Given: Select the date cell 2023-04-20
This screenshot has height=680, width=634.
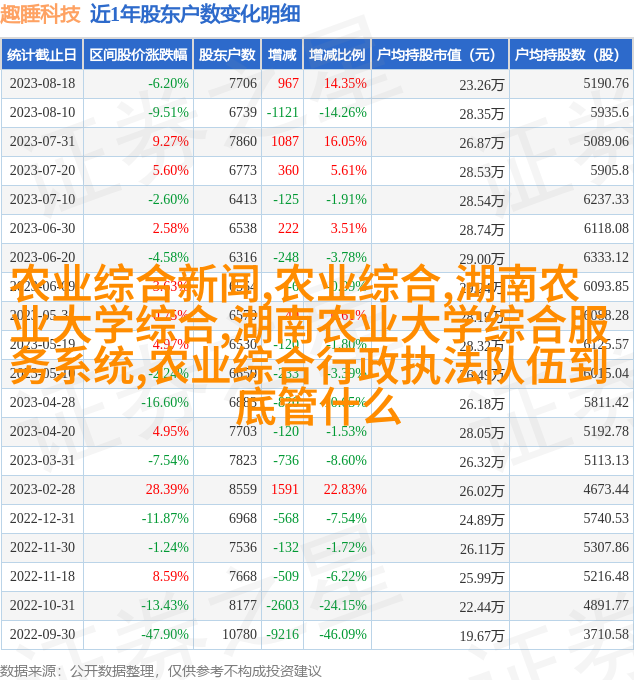Looking at the screenshot, I should pyautogui.click(x=42, y=432).
